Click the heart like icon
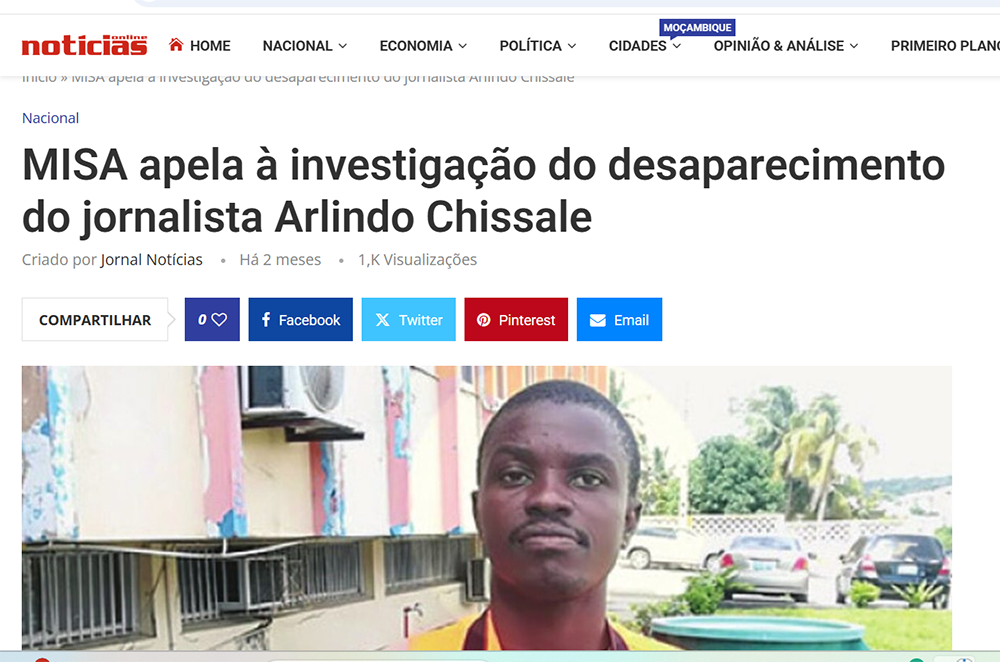This screenshot has width=1000, height=662. coord(219,320)
